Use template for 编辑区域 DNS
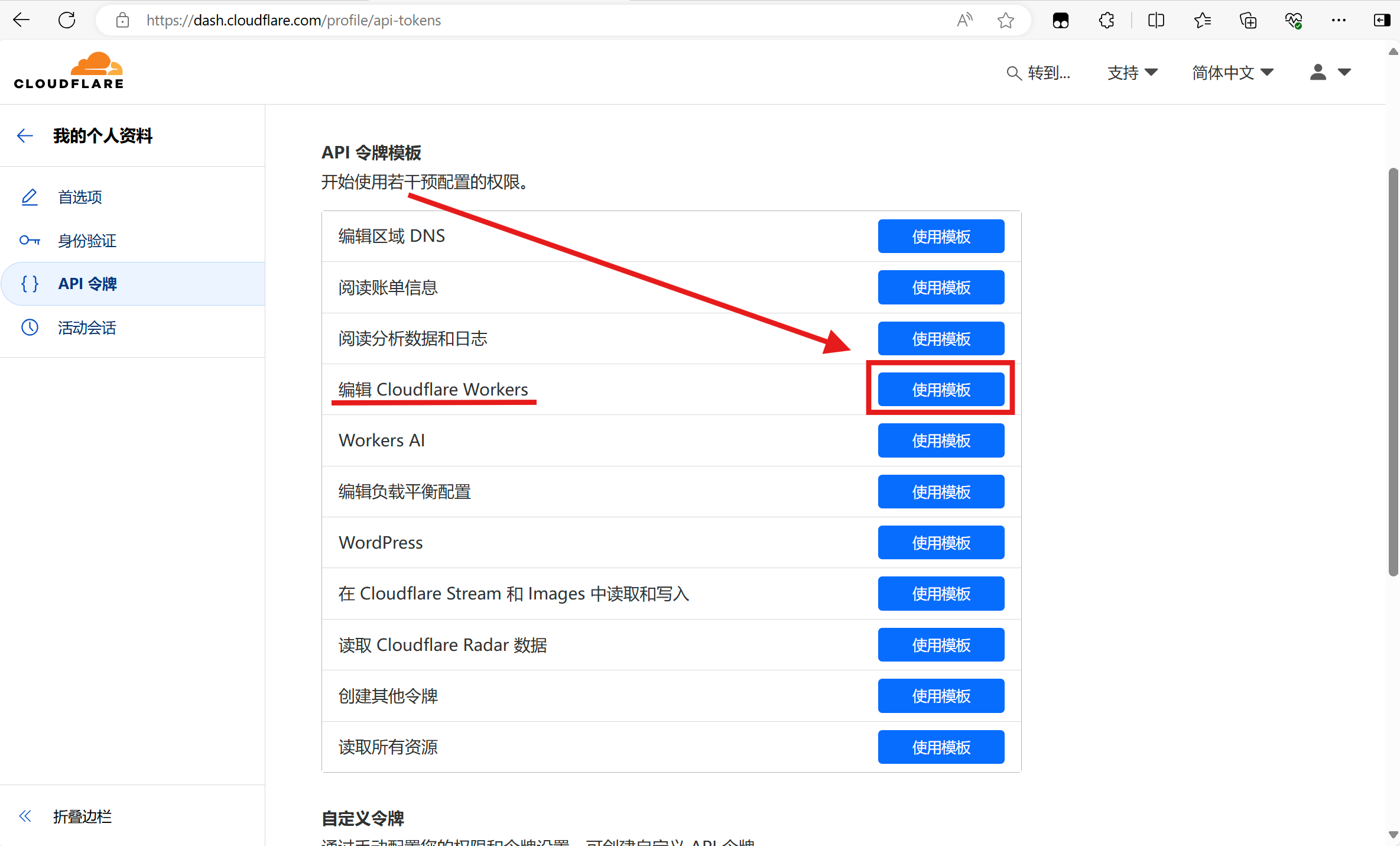The width and height of the screenshot is (1400, 846). (x=941, y=236)
